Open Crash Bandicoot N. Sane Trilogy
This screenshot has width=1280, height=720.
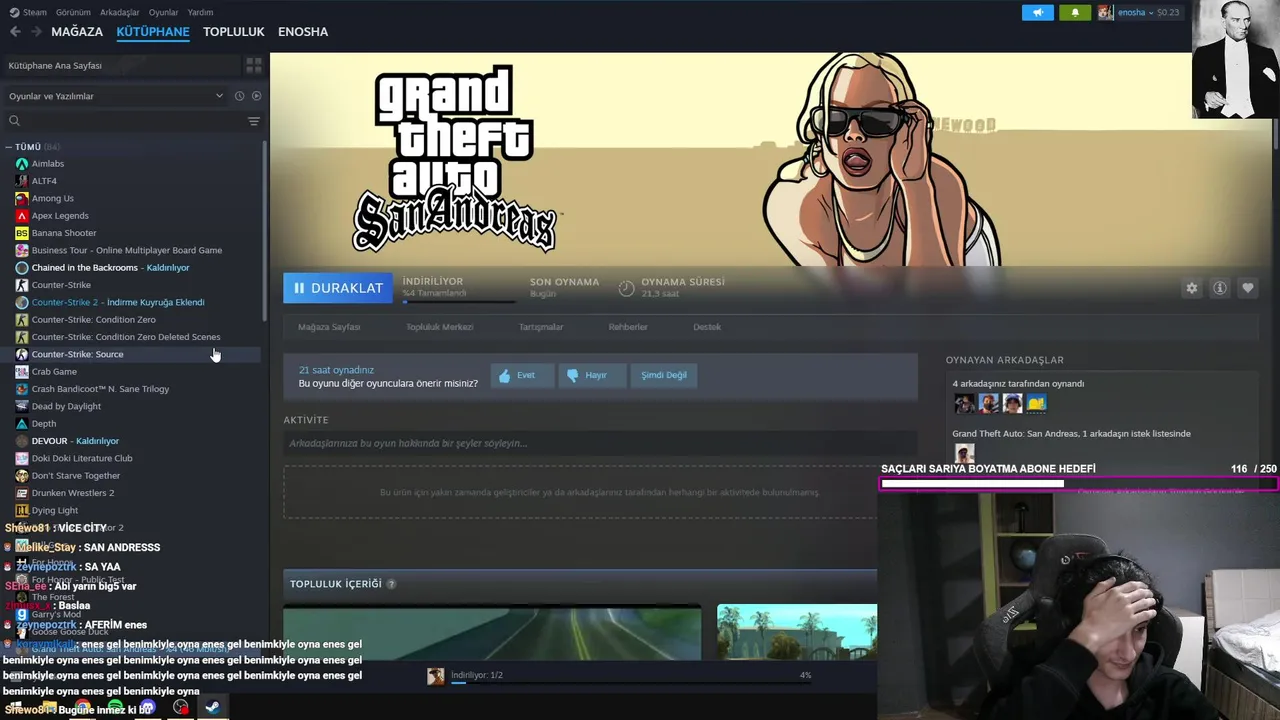[x=100, y=389]
